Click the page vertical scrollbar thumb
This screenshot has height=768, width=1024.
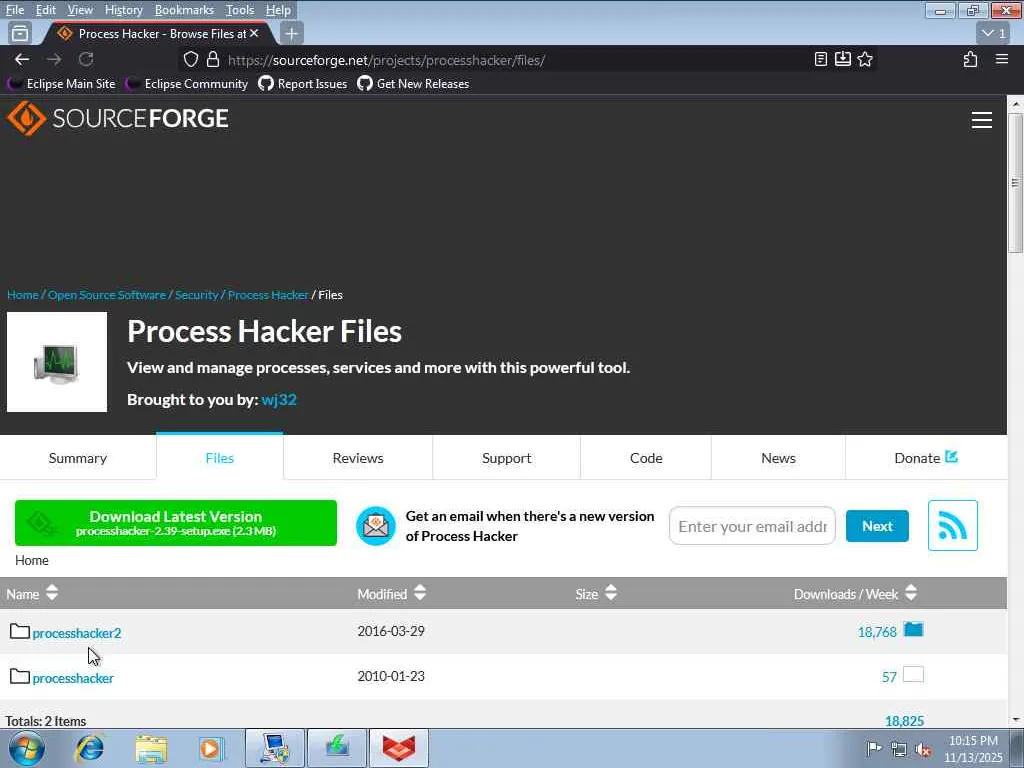click(1015, 183)
